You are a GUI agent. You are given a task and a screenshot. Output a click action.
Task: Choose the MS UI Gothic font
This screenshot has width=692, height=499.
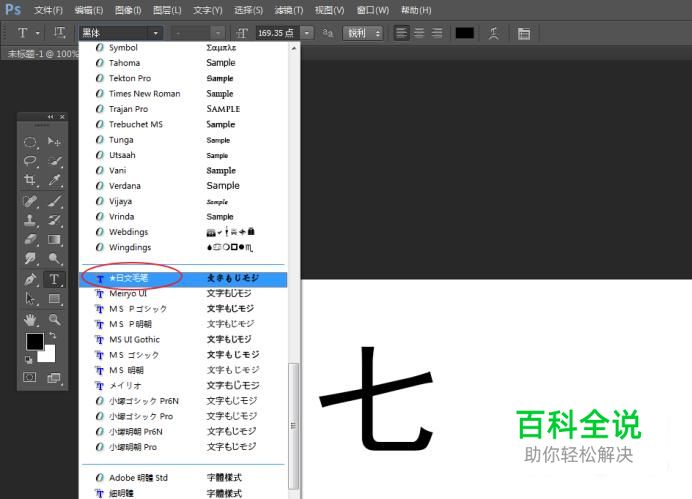pos(183,339)
